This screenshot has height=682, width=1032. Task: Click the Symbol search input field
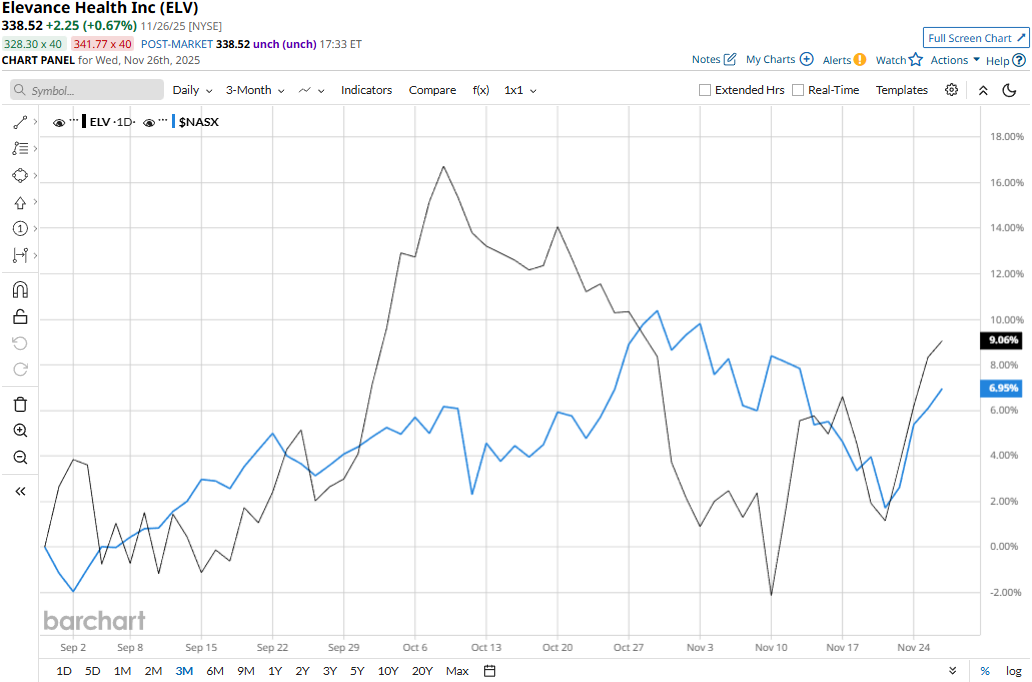tap(87, 90)
